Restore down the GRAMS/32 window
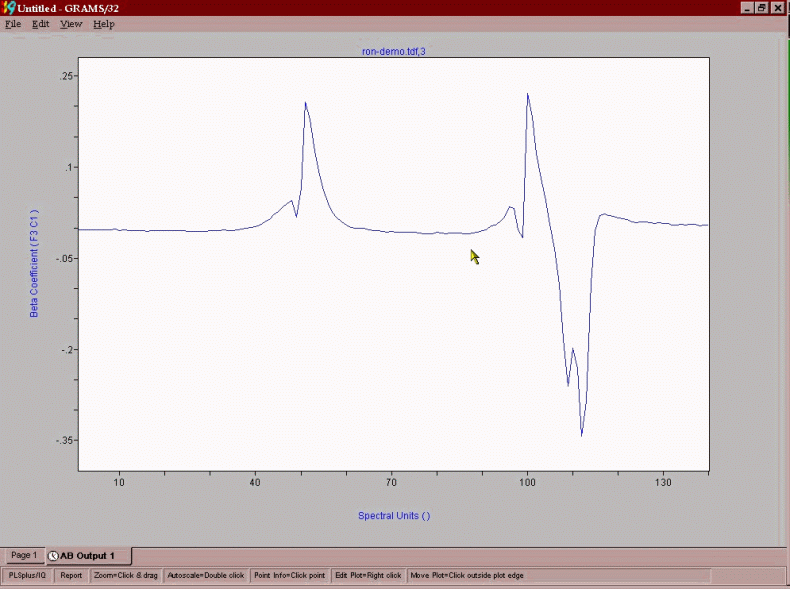The height and width of the screenshot is (589, 790). click(x=762, y=8)
